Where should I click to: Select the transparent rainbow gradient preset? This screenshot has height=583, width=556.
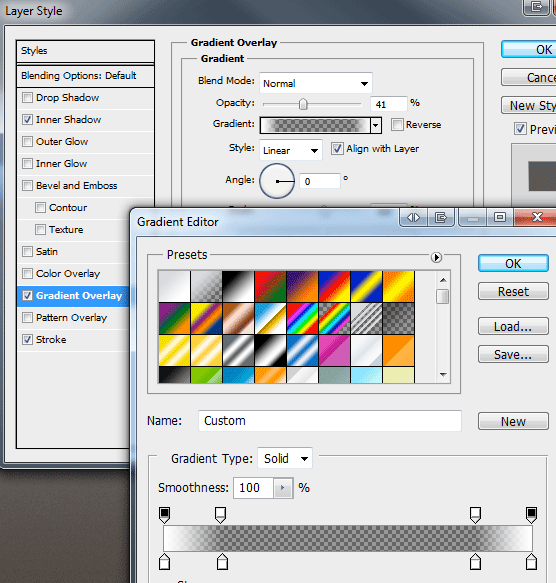pos(334,318)
